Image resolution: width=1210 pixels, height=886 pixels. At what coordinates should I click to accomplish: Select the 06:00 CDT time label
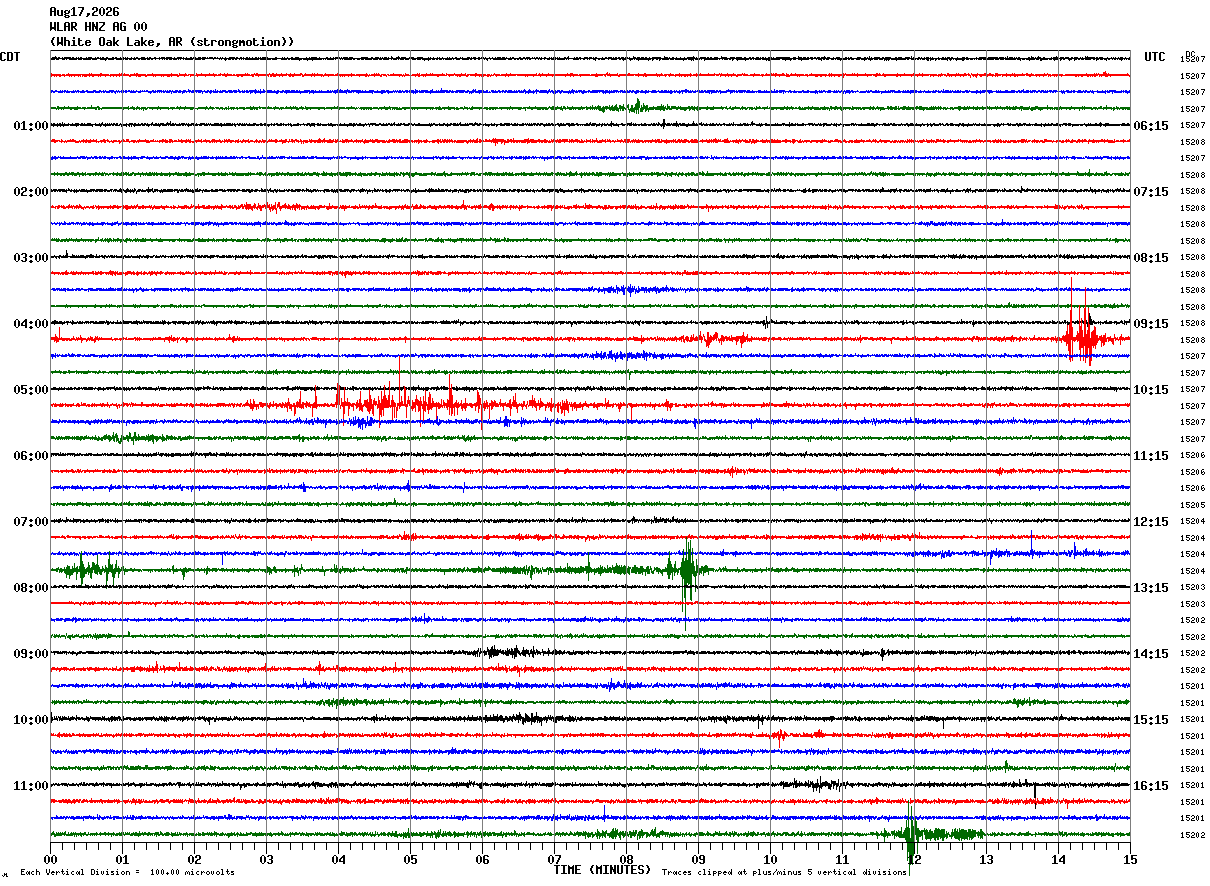[x=31, y=456]
